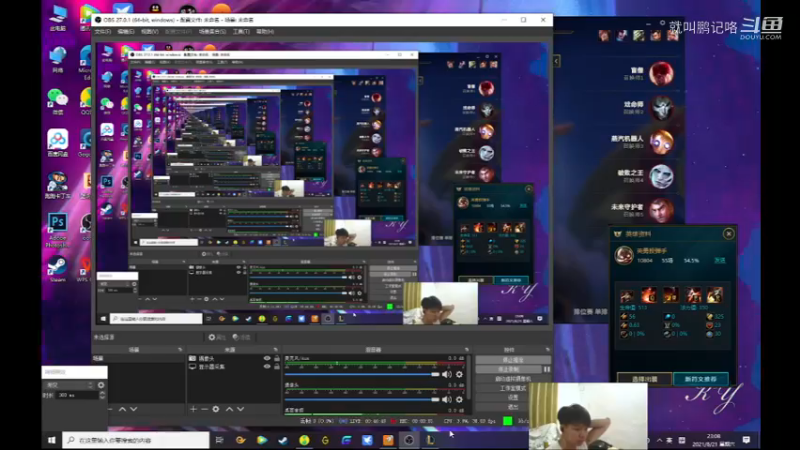Open source properties gear icon
Screen dimensions: 800x450
click(x=216, y=409)
